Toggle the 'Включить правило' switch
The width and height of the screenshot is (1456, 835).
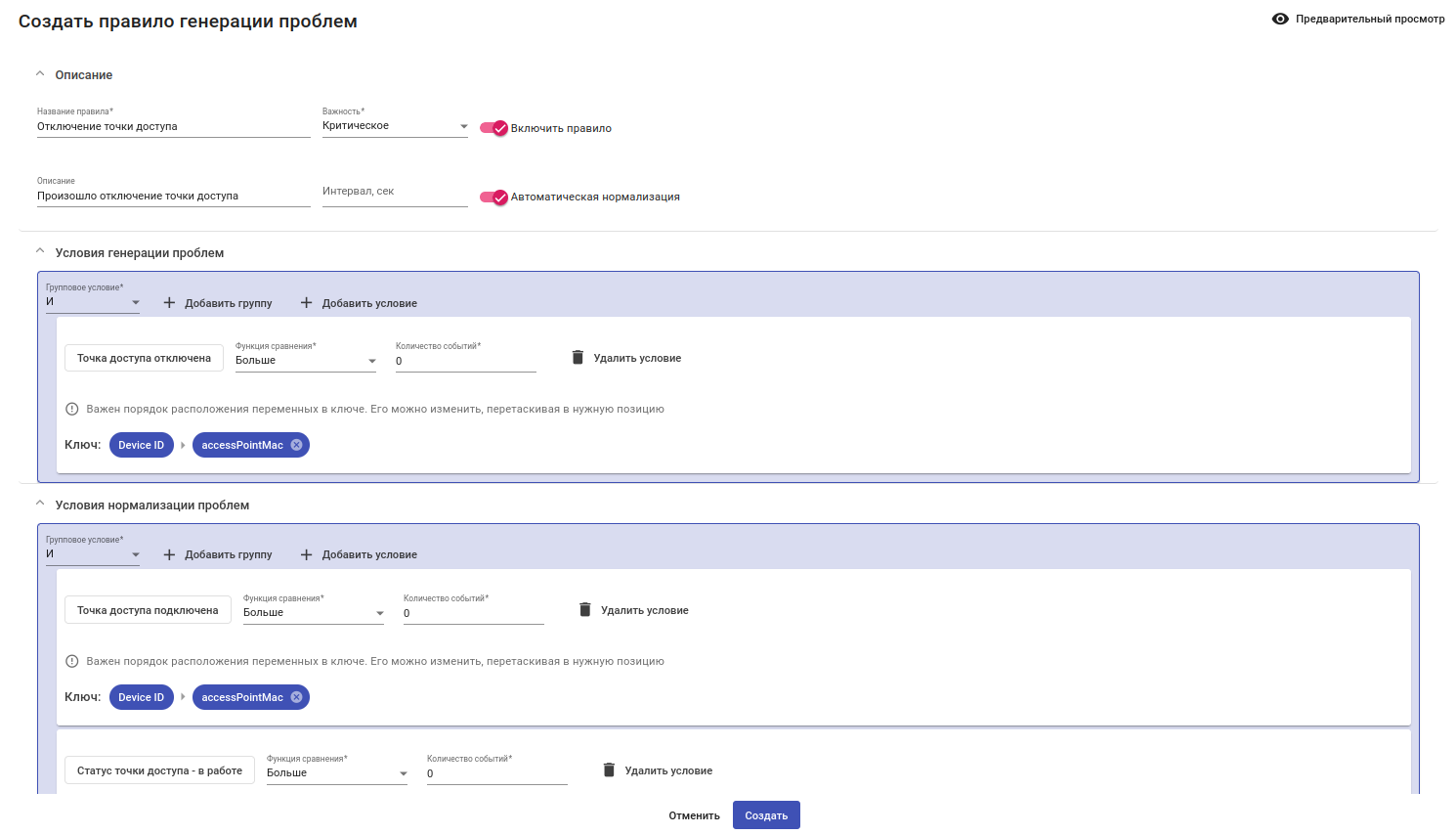(x=494, y=128)
